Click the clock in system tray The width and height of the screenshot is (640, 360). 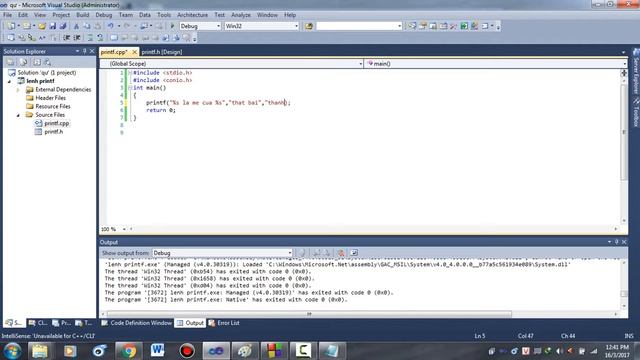(617, 351)
